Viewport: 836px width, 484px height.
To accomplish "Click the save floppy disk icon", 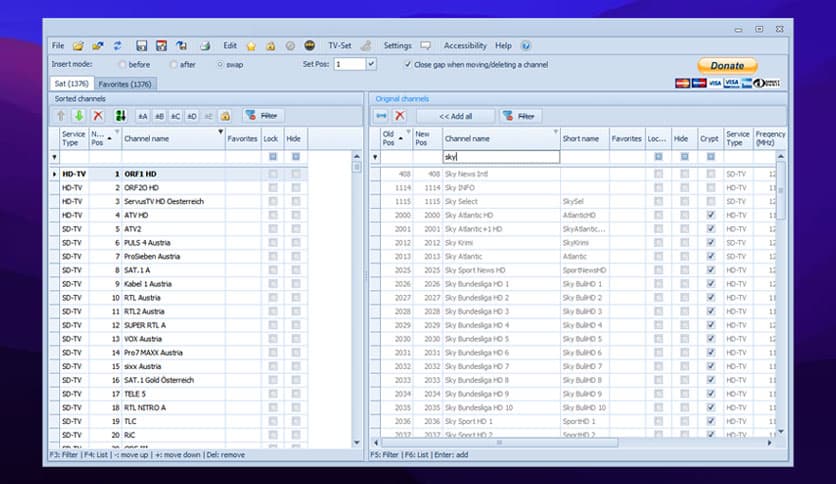I will click(142, 46).
